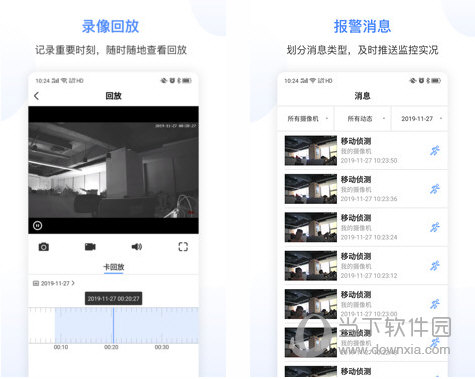
Task: Open the 所有动态 dropdown filter
Action: 363,118
